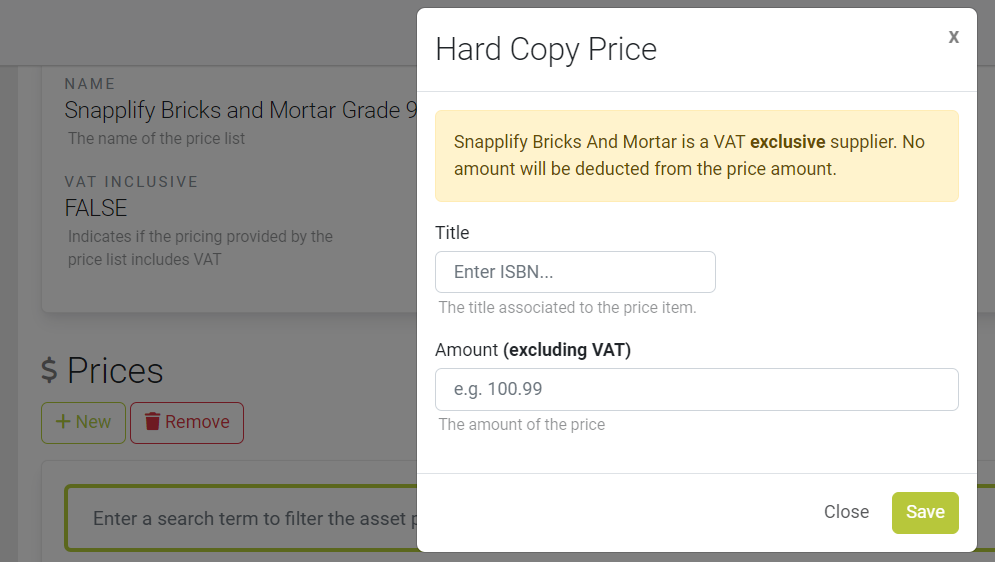Click the Close button in dialog footer

(846, 513)
